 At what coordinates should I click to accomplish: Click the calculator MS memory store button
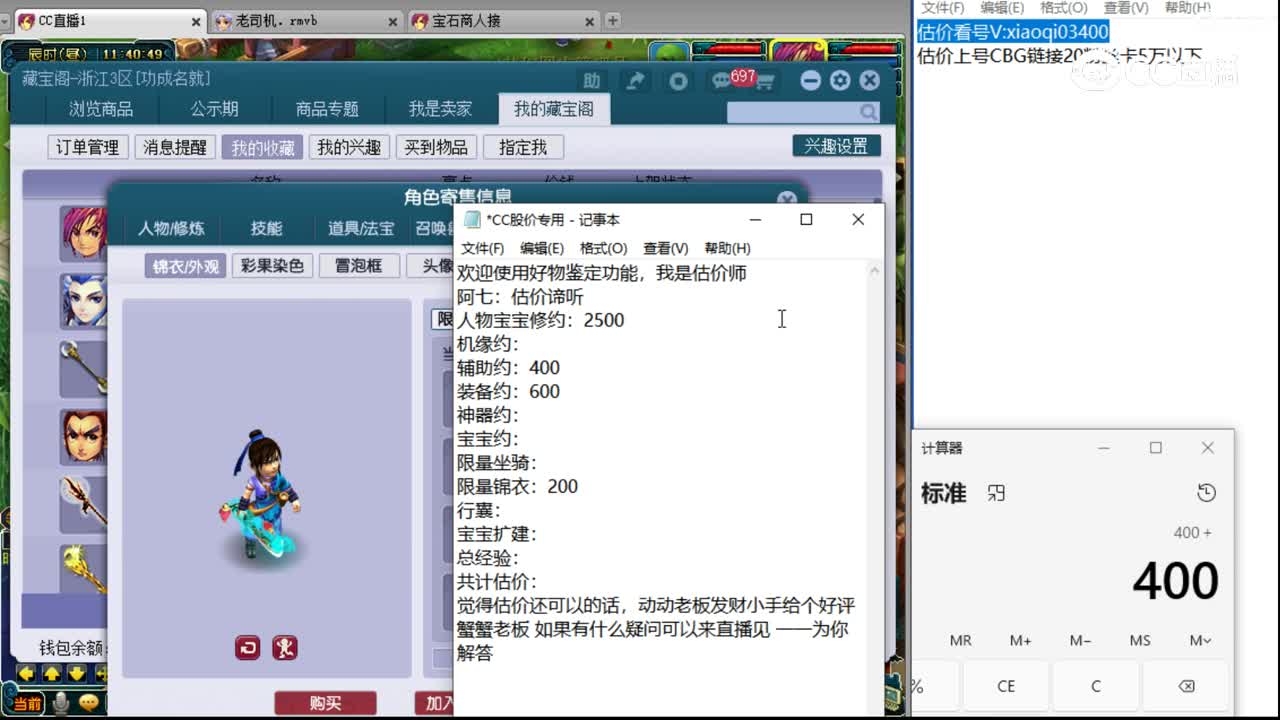[x=1140, y=640]
